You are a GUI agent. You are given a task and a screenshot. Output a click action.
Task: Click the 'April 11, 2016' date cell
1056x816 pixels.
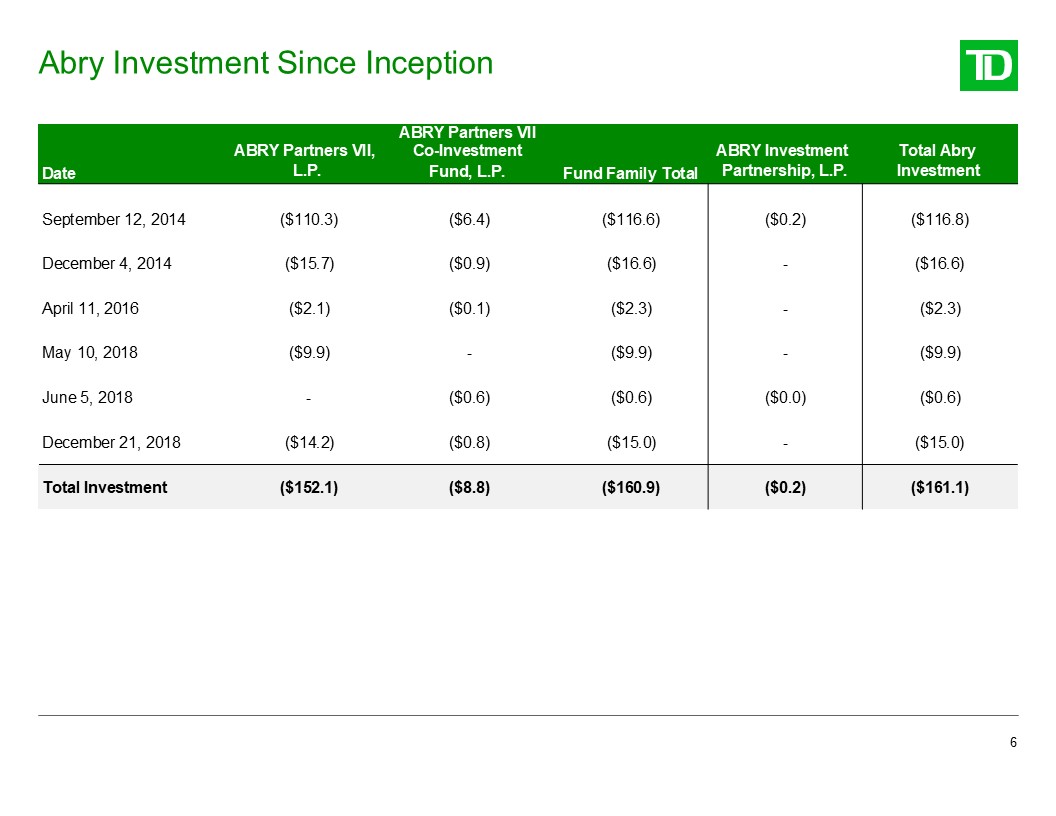(90, 309)
